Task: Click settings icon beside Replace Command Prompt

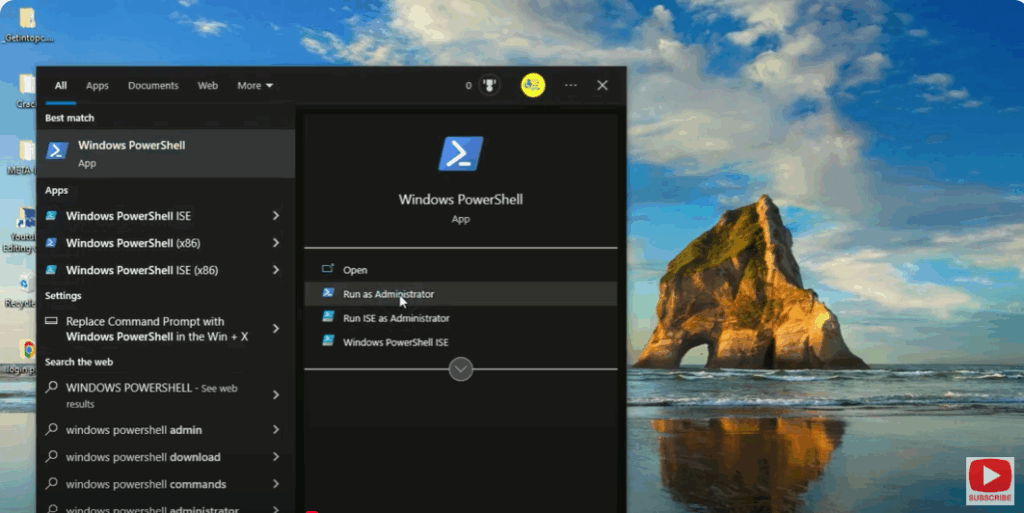Action: (51, 321)
